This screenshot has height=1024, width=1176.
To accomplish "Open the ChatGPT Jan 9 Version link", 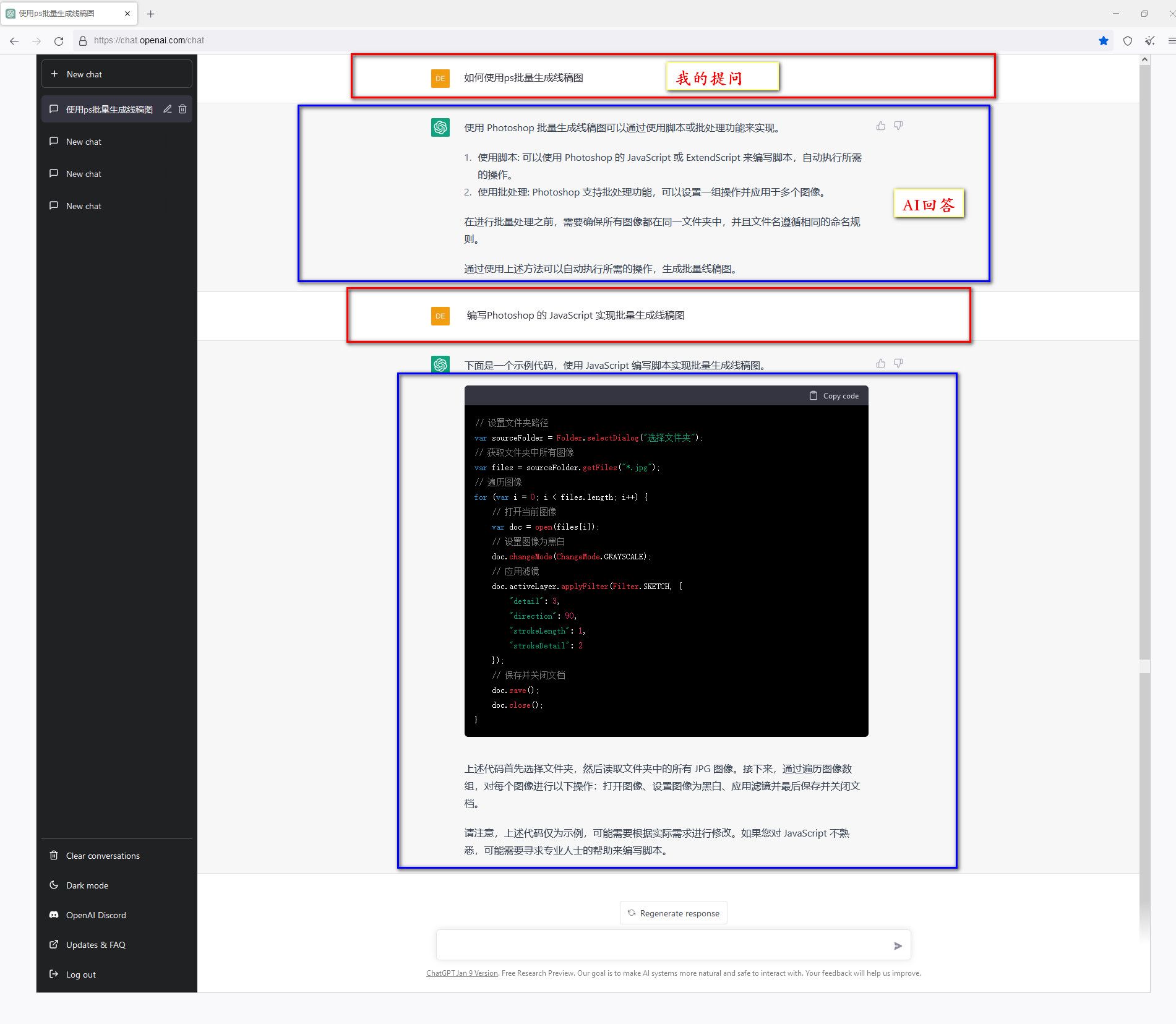I will (461, 973).
